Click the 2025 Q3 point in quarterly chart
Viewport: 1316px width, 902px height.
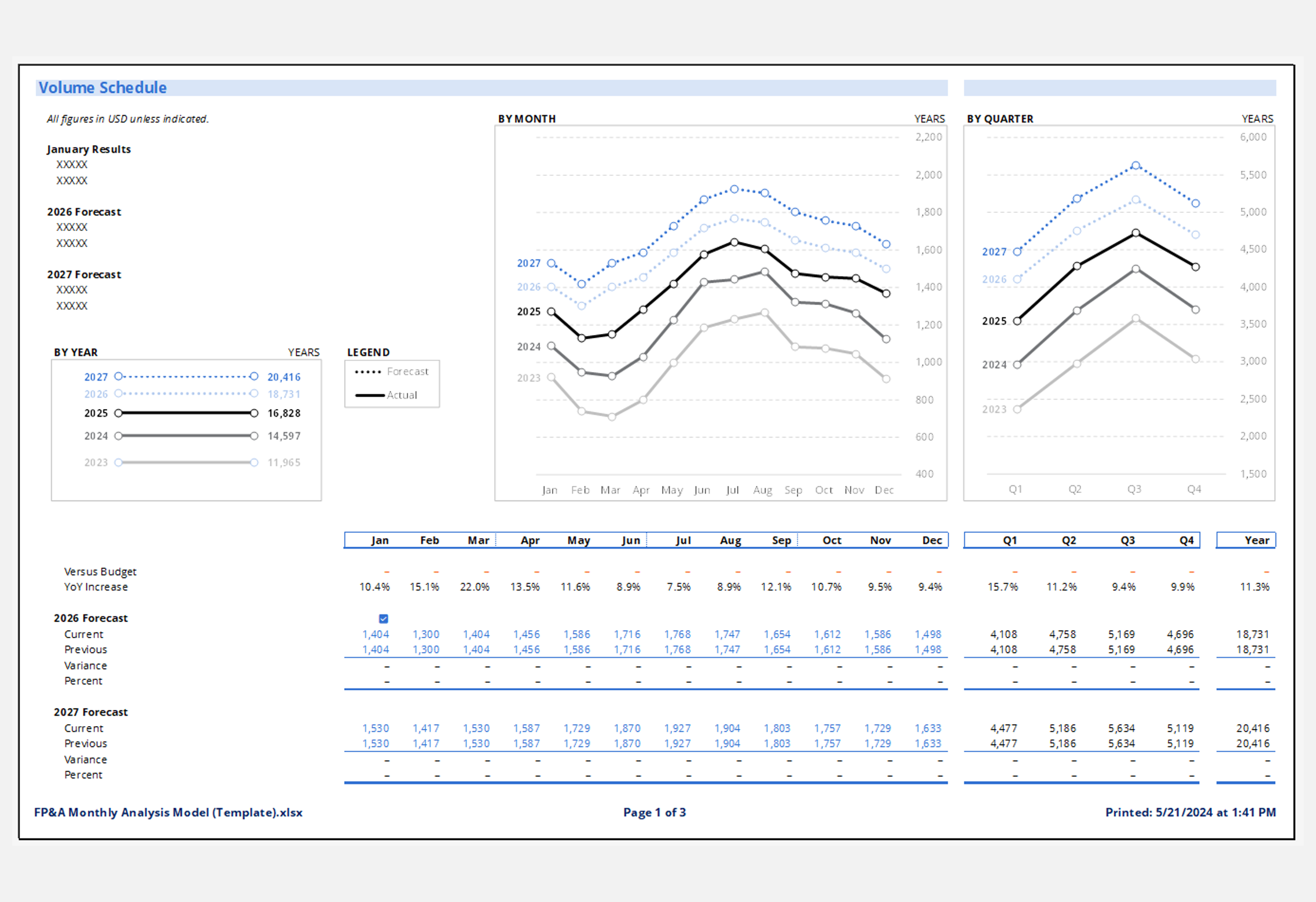tap(1135, 233)
